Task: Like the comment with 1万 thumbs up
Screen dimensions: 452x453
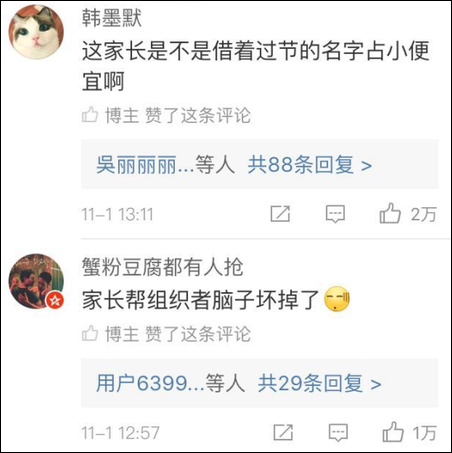Action: (393, 432)
